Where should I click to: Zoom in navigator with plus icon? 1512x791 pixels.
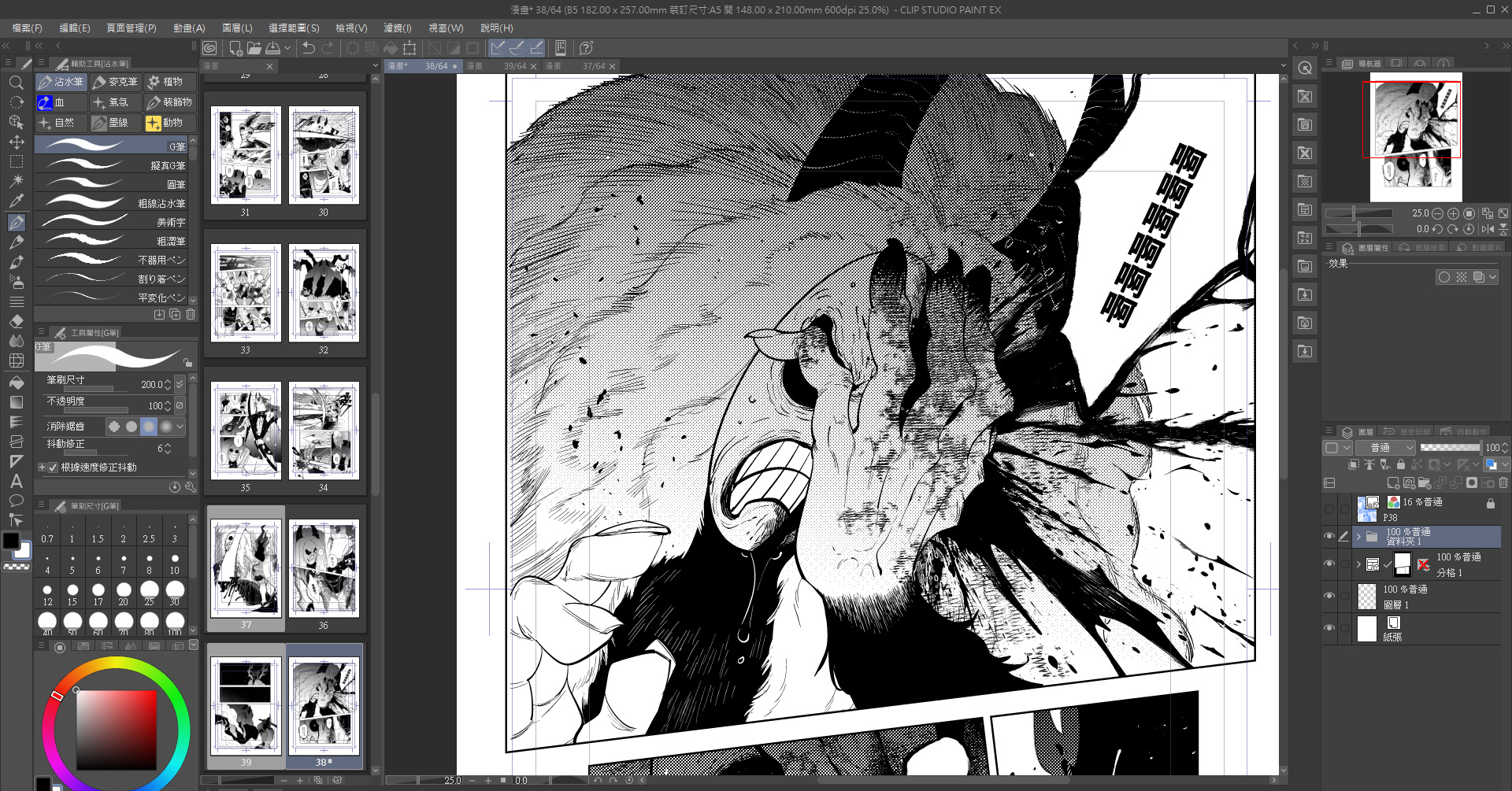1453,213
